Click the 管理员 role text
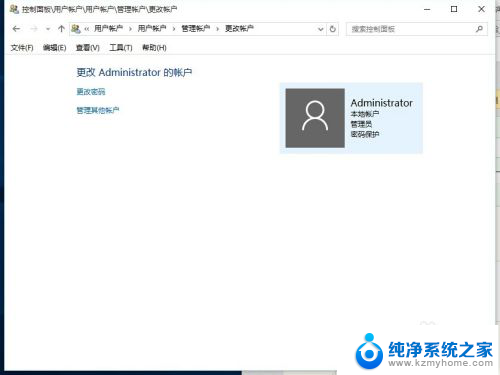500x375 pixels. click(361, 124)
